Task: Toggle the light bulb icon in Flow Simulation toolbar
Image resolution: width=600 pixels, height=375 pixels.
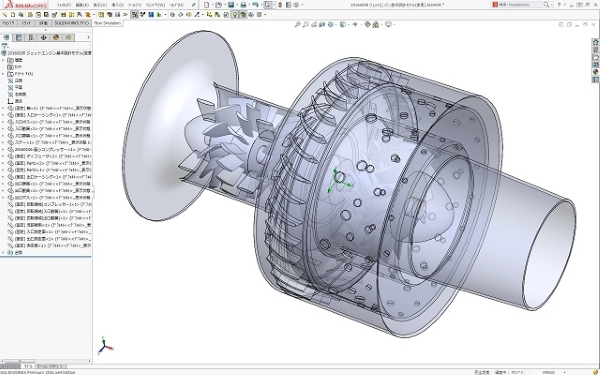Action: [235, 15]
